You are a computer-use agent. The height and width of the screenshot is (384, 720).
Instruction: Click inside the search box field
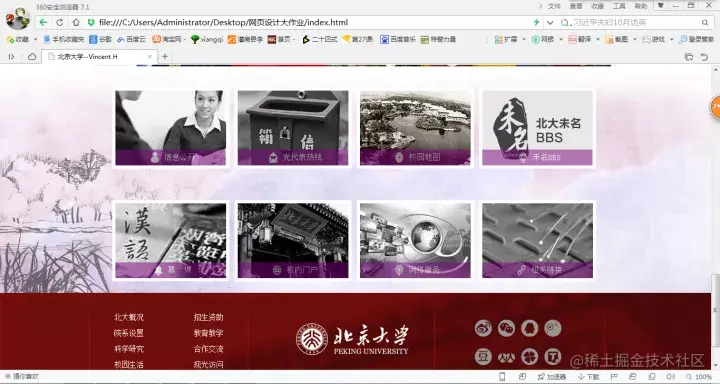coord(634,23)
